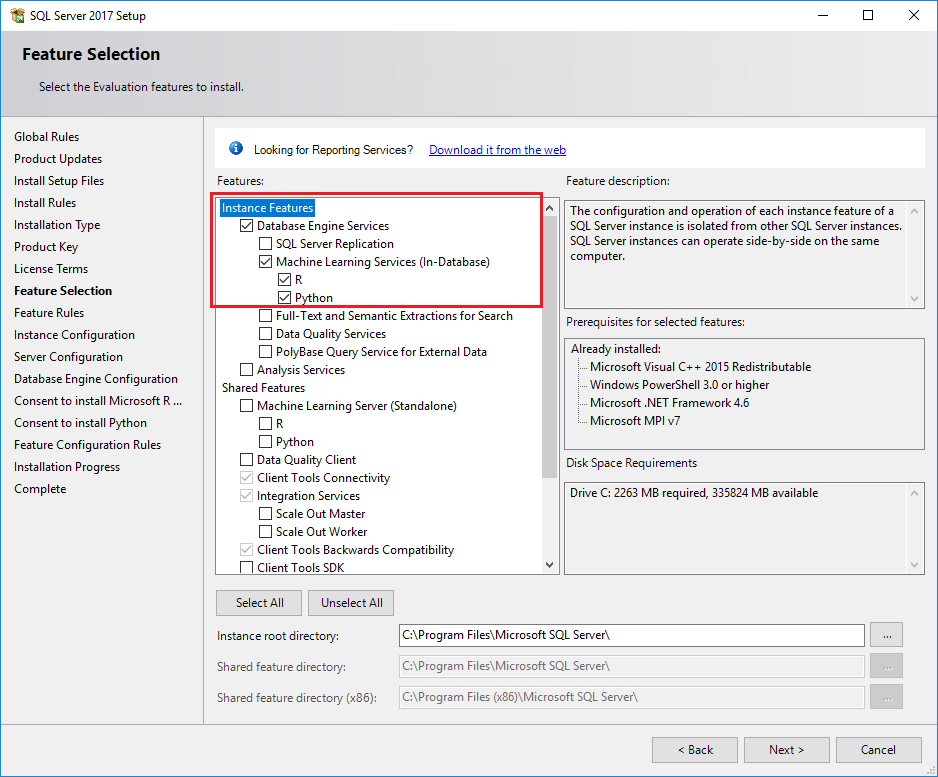Click down arrow of Feature description scrollbar
The image size is (938, 777).
[x=914, y=298]
